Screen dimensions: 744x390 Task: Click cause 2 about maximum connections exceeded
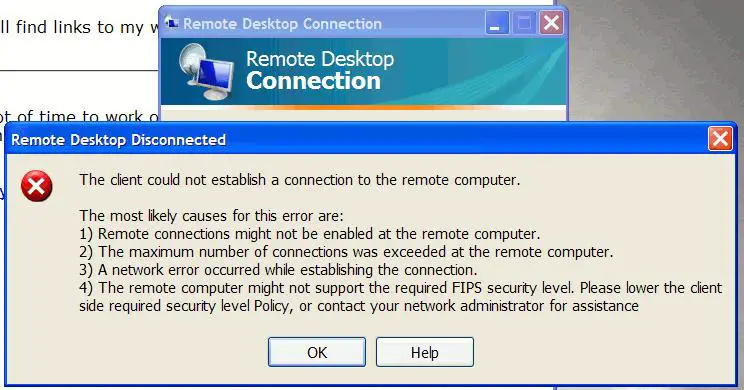[x=346, y=252]
